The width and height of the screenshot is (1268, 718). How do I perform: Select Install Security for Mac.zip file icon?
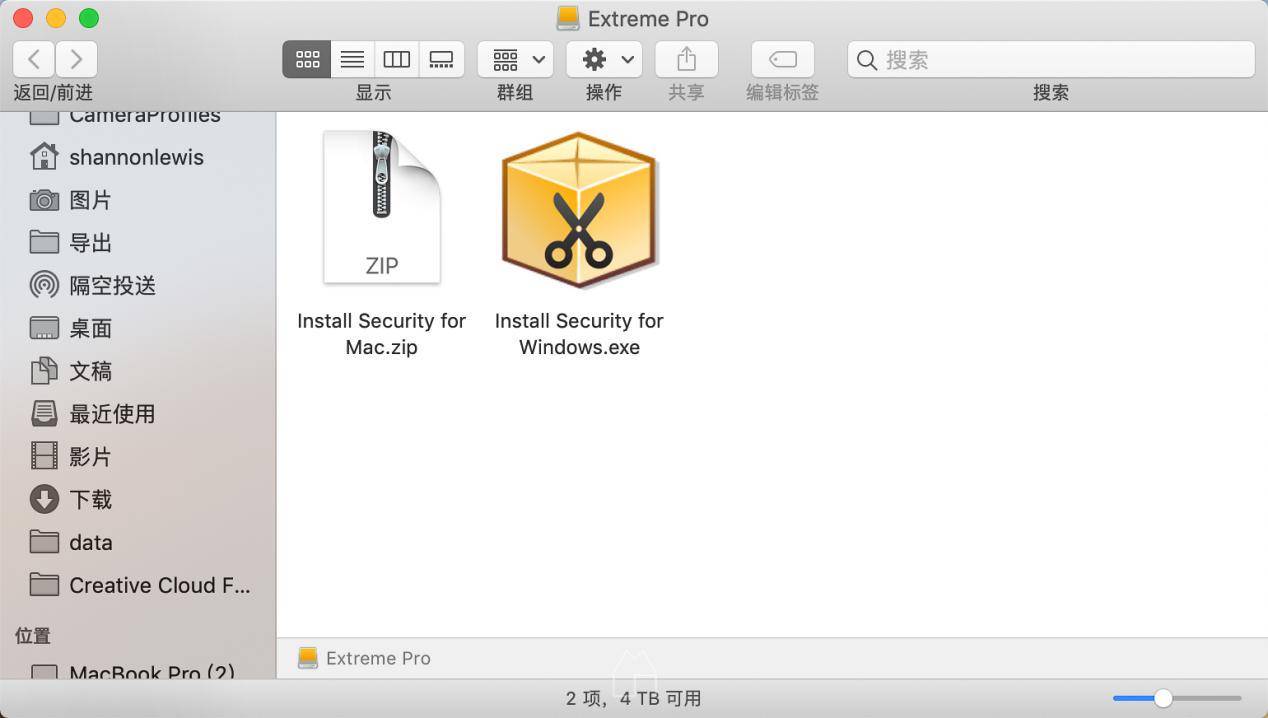382,207
